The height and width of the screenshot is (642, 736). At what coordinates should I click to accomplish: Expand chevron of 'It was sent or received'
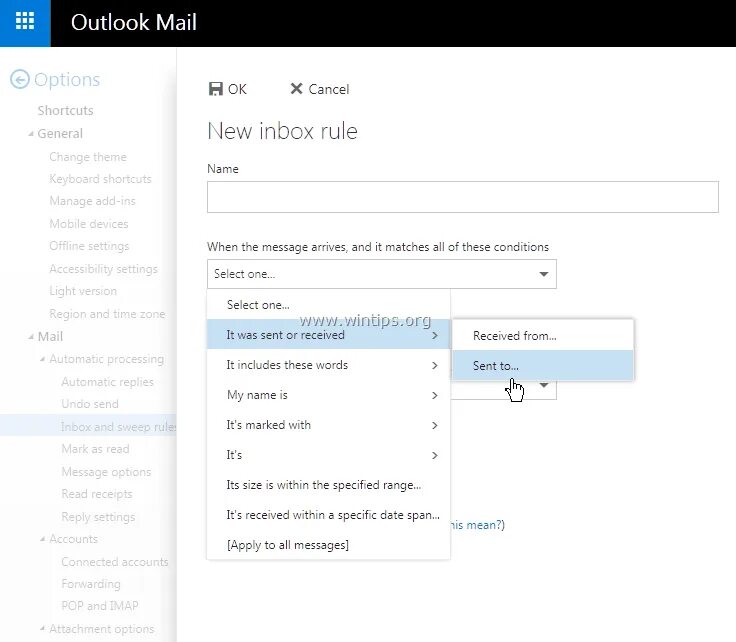[435, 335]
